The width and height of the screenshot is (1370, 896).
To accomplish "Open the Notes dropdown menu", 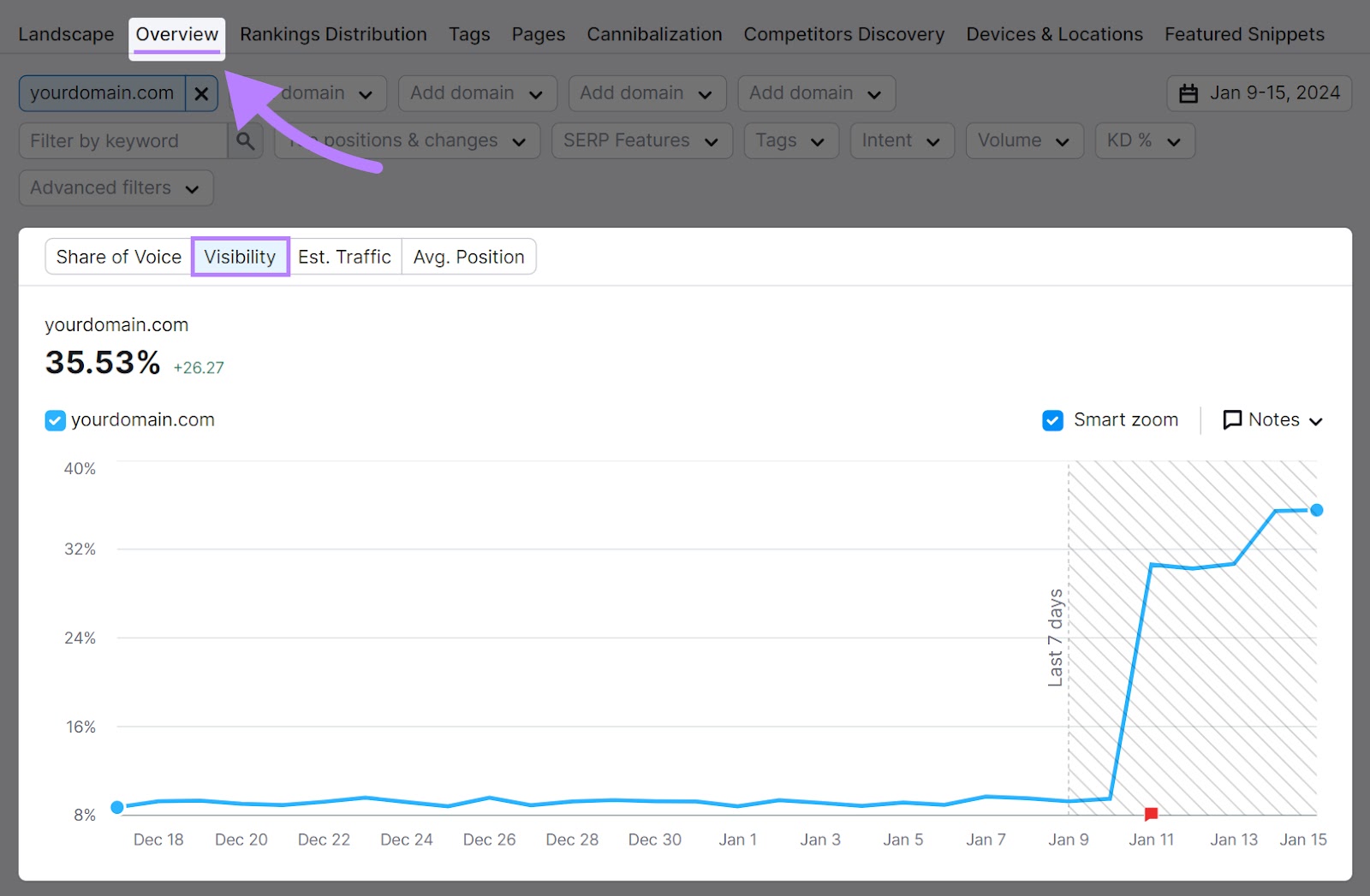I will (x=1273, y=419).
